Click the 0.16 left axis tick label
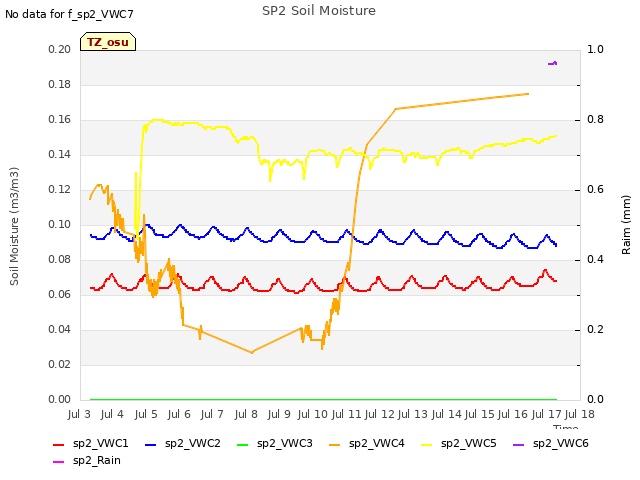 tap(60, 120)
